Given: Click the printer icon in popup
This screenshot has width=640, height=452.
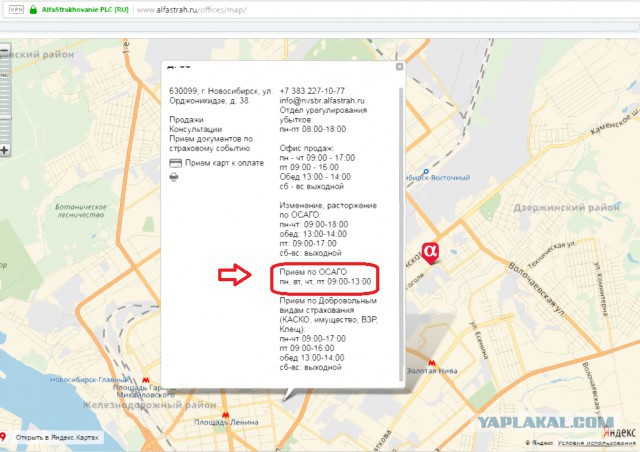Looking at the screenshot, I should (174, 177).
